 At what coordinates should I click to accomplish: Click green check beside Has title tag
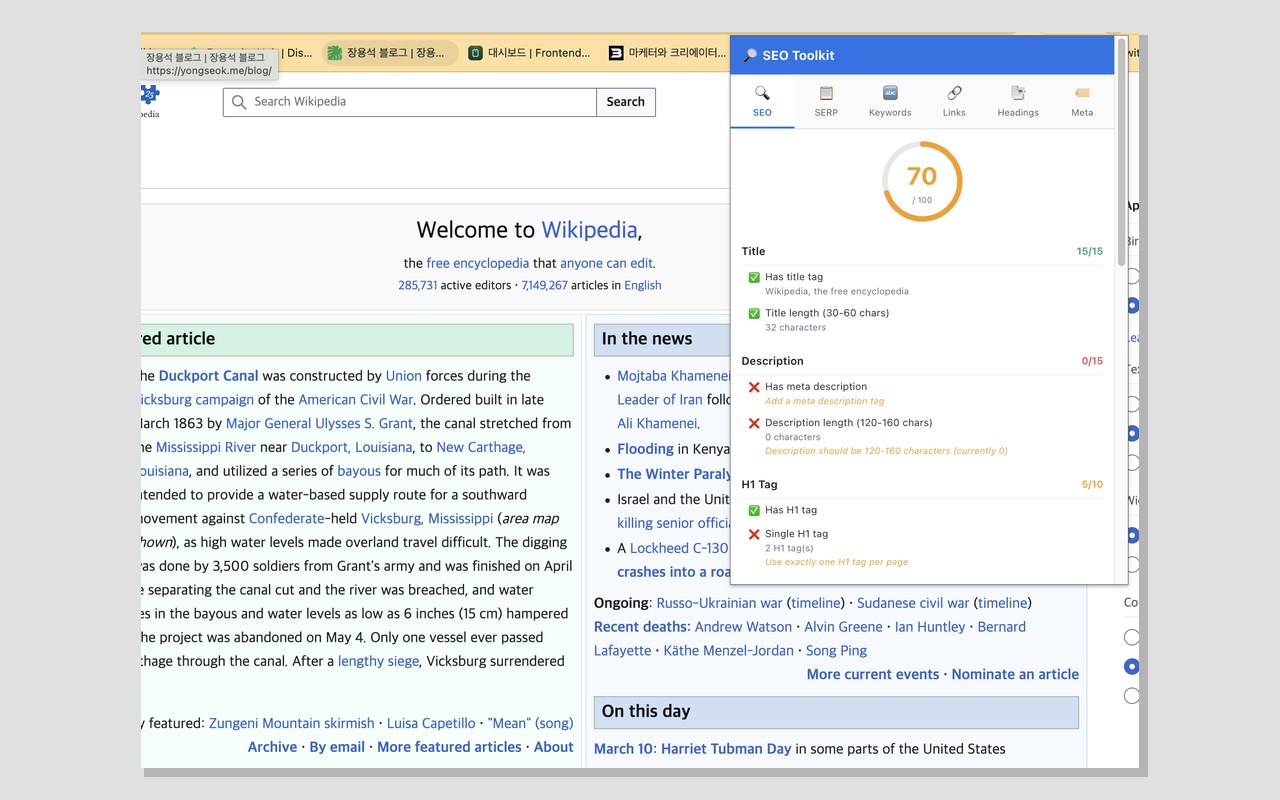[754, 277]
